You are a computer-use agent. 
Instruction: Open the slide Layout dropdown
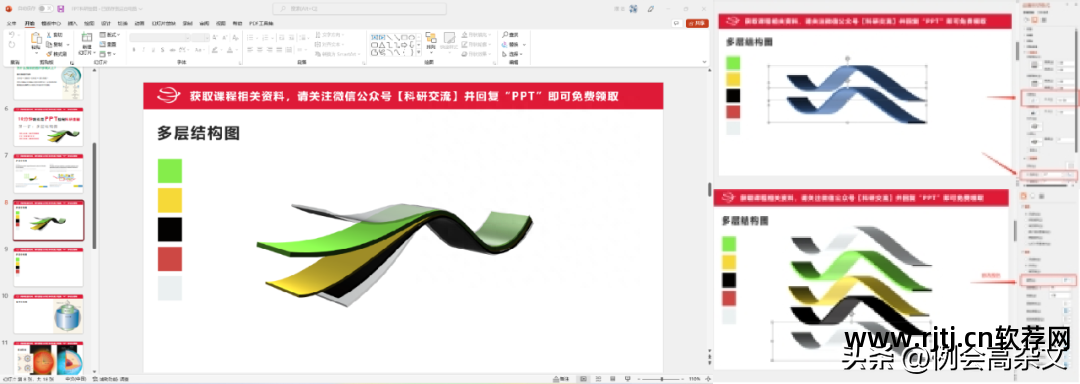[x=109, y=35]
